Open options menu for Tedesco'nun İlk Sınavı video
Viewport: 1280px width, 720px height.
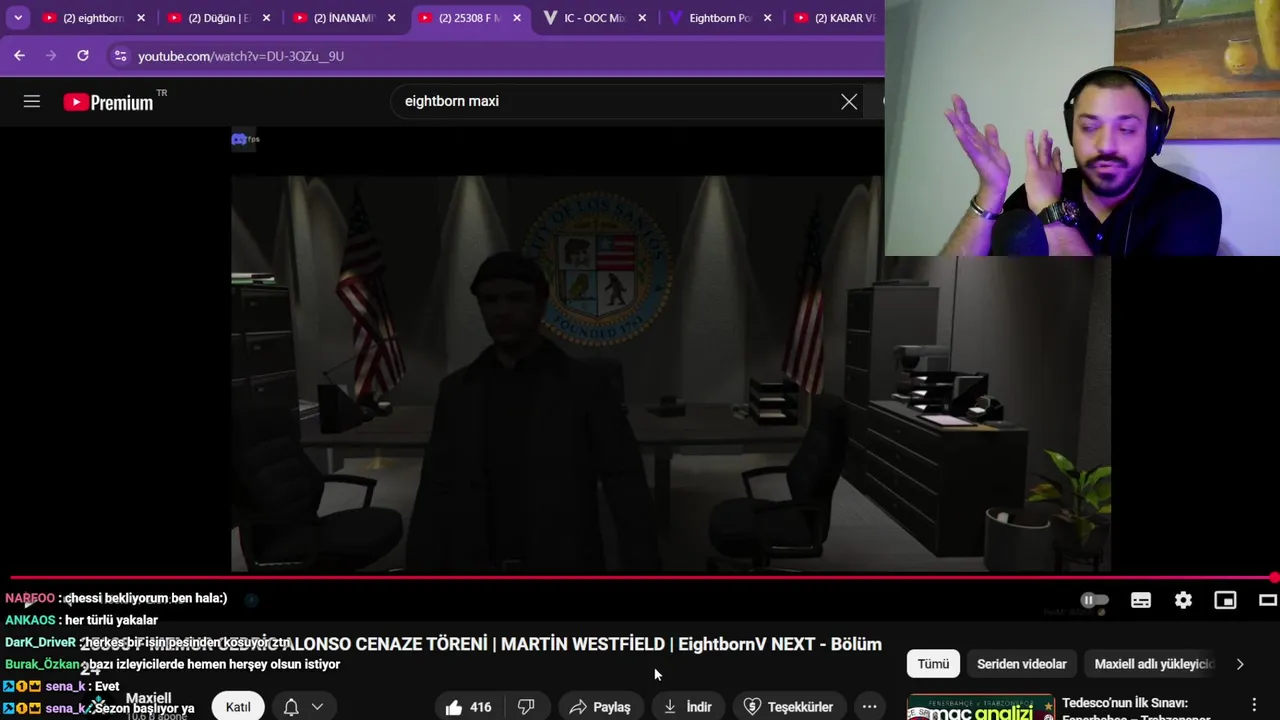[x=1254, y=705]
